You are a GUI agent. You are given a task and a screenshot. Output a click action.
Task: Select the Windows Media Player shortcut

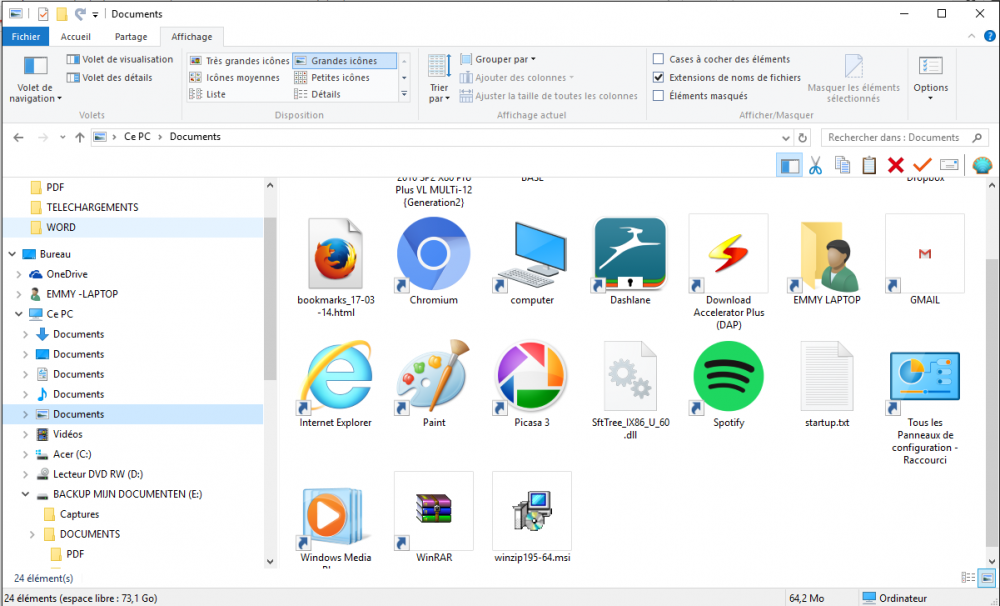[335, 515]
